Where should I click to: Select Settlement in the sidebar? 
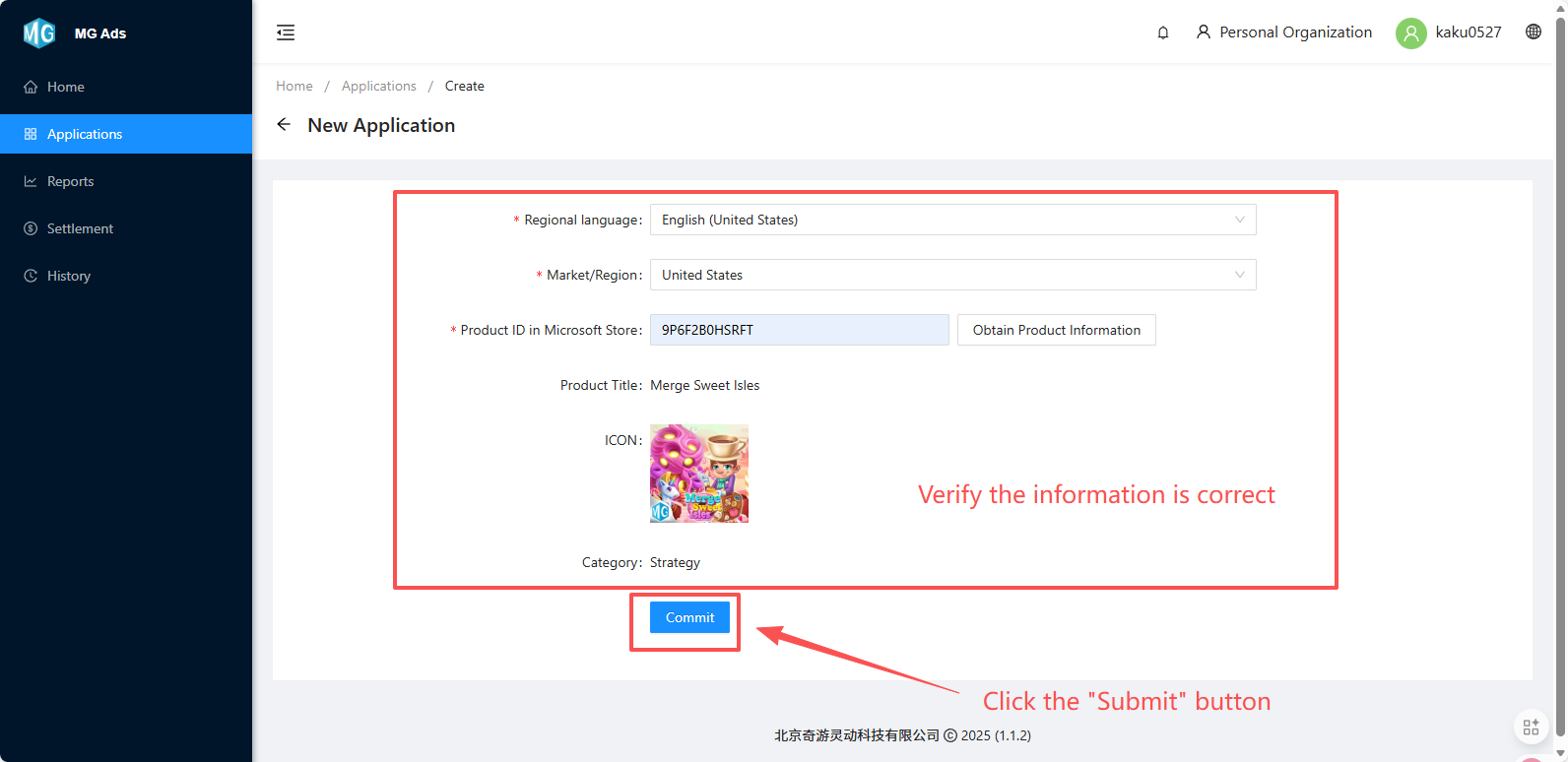click(80, 228)
